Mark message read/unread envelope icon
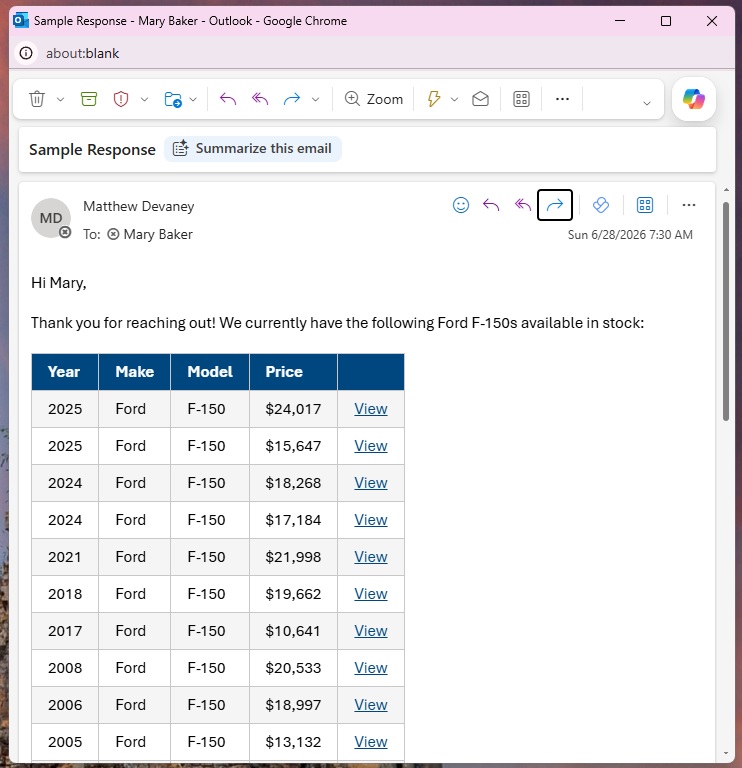 [480, 99]
